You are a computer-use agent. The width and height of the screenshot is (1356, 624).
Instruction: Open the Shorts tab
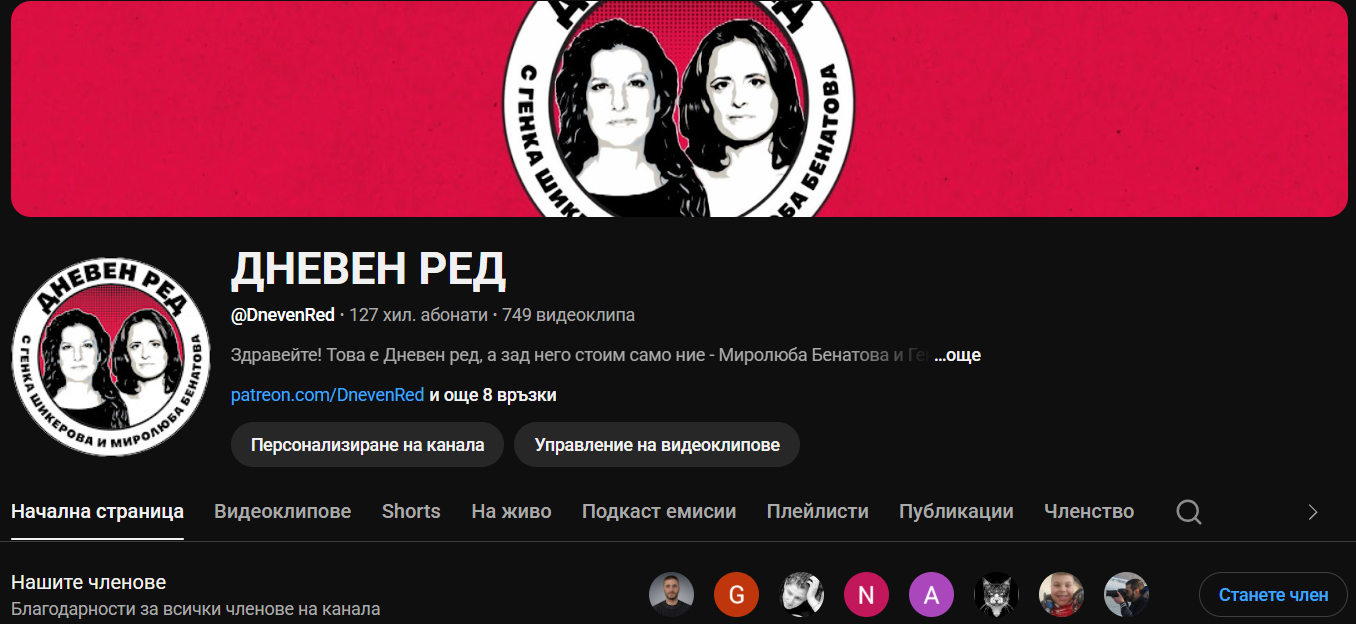pyautogui.click(x=411, y=511)
